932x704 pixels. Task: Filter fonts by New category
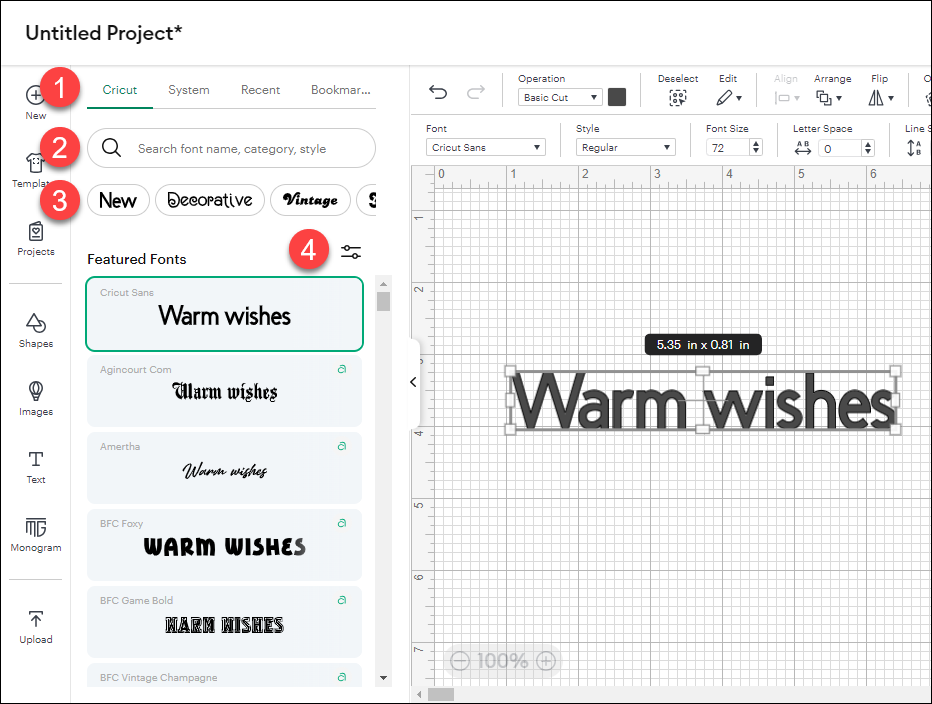[118, 200]
